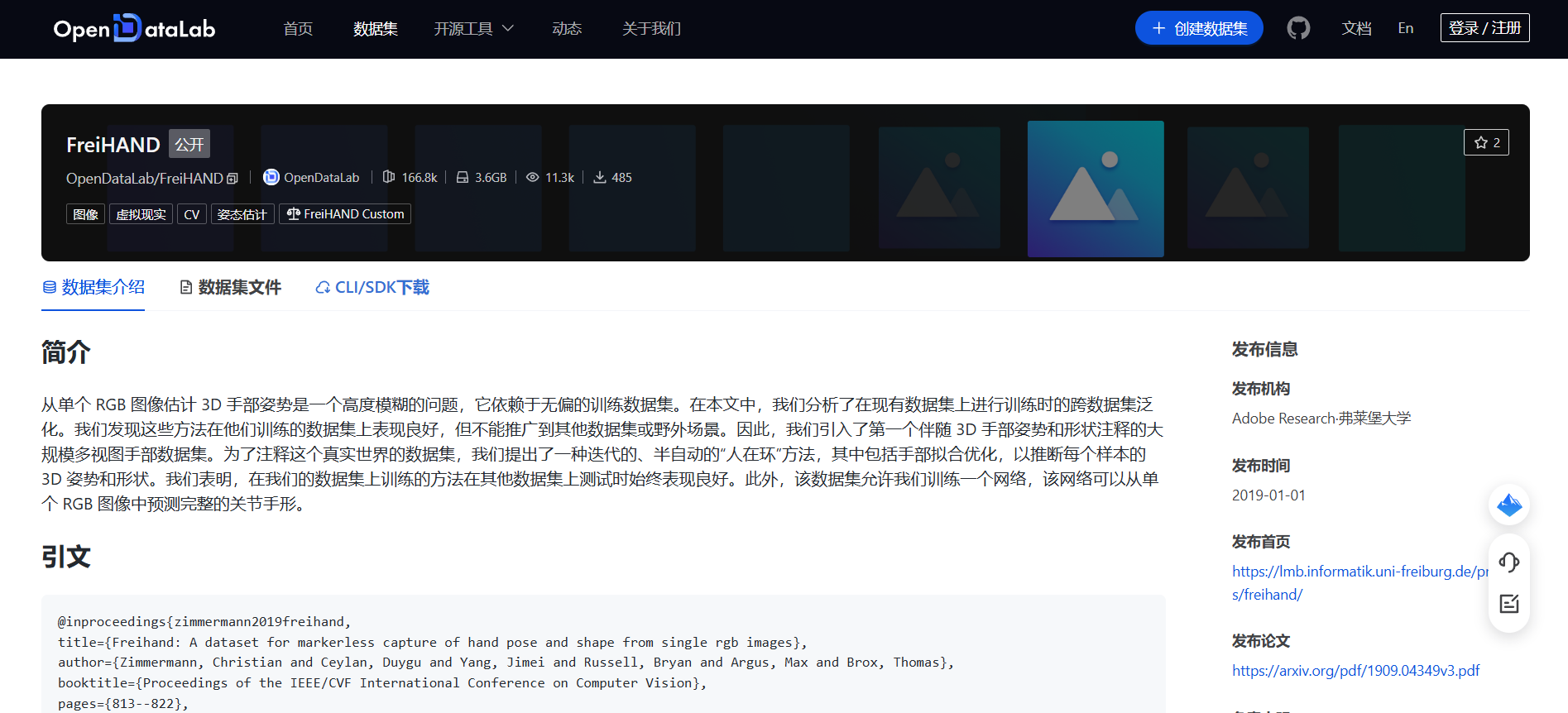
Task: Click the 引文 heading
Action: [x=66, y=557]
